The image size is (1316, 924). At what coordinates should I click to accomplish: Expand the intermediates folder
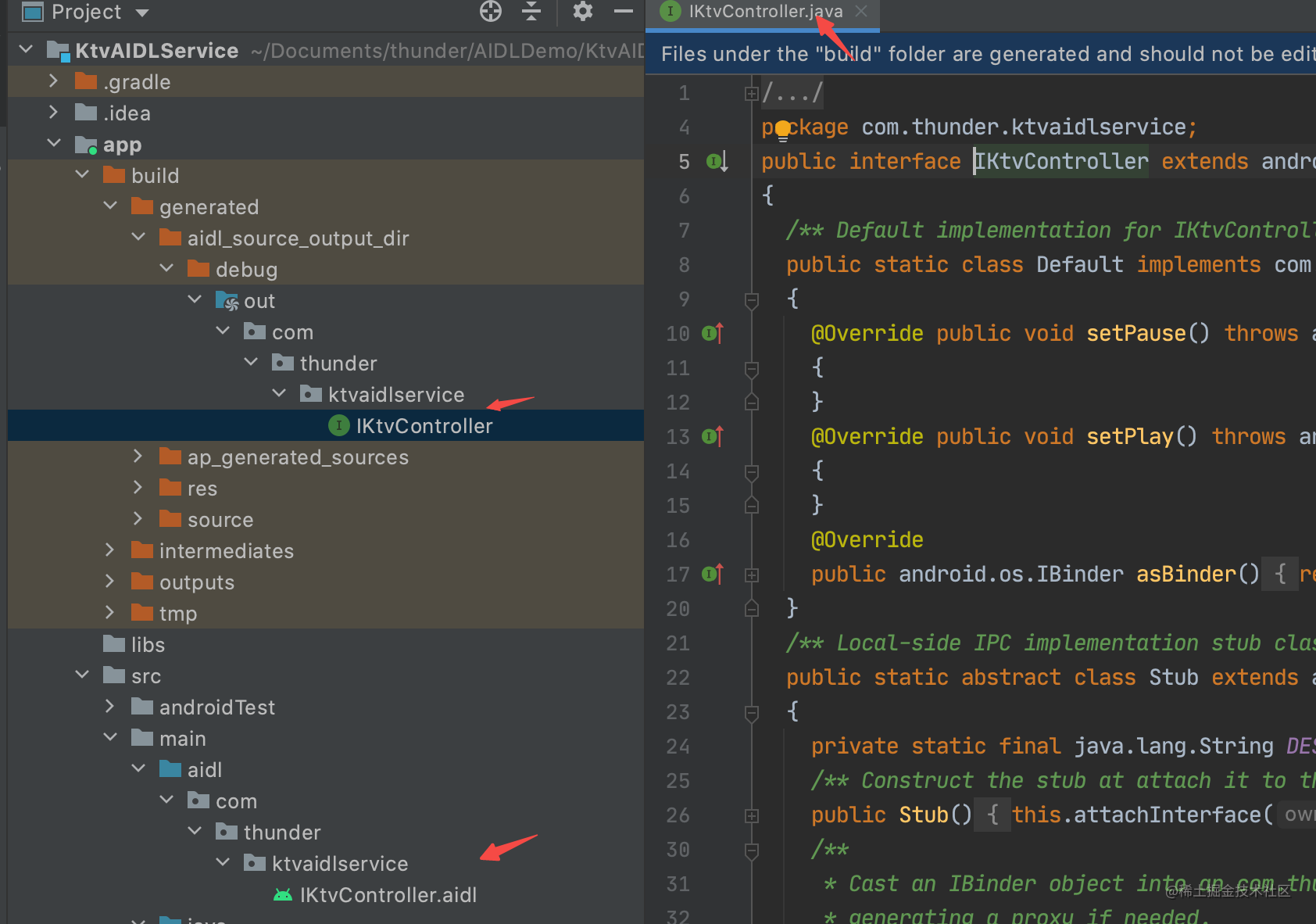109,550
